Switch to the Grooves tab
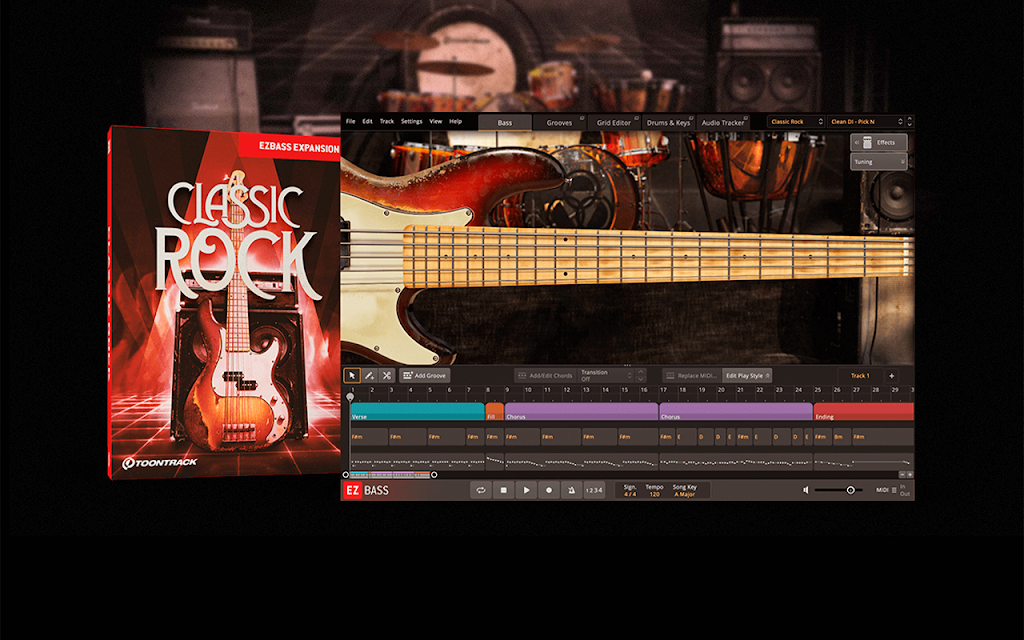Viewport: 1024px width, 640px height. pos(559,123)
